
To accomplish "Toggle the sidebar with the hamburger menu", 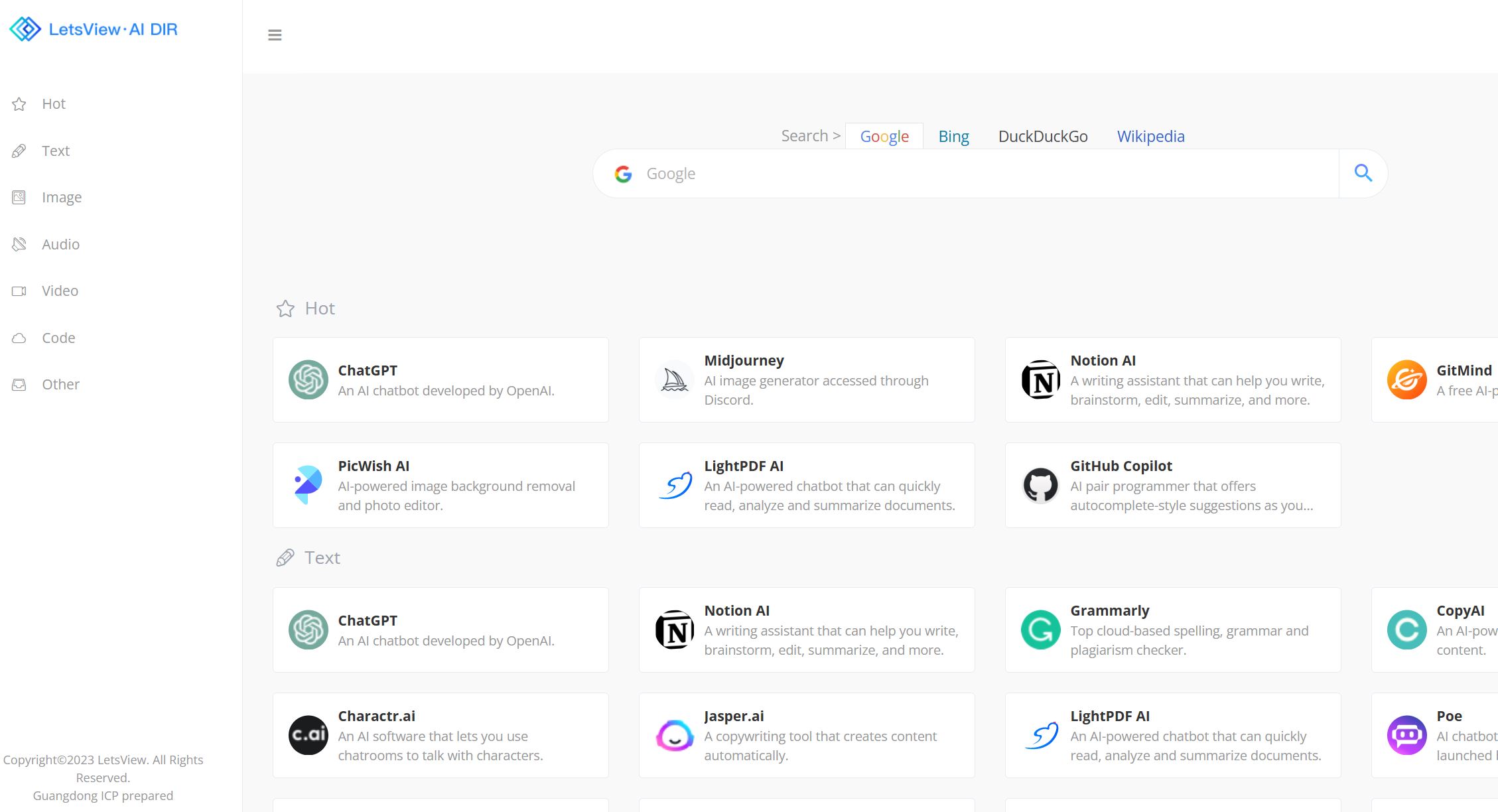I will point(275,34).
